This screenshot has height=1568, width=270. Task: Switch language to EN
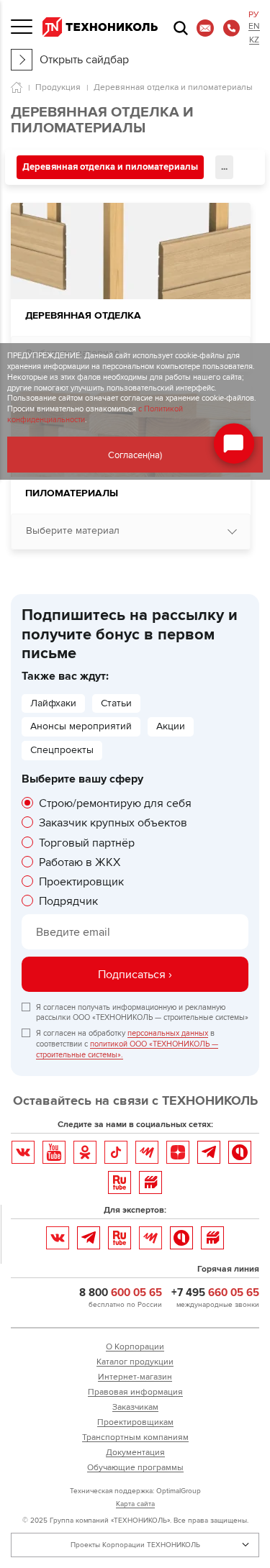tap(253, 27)
